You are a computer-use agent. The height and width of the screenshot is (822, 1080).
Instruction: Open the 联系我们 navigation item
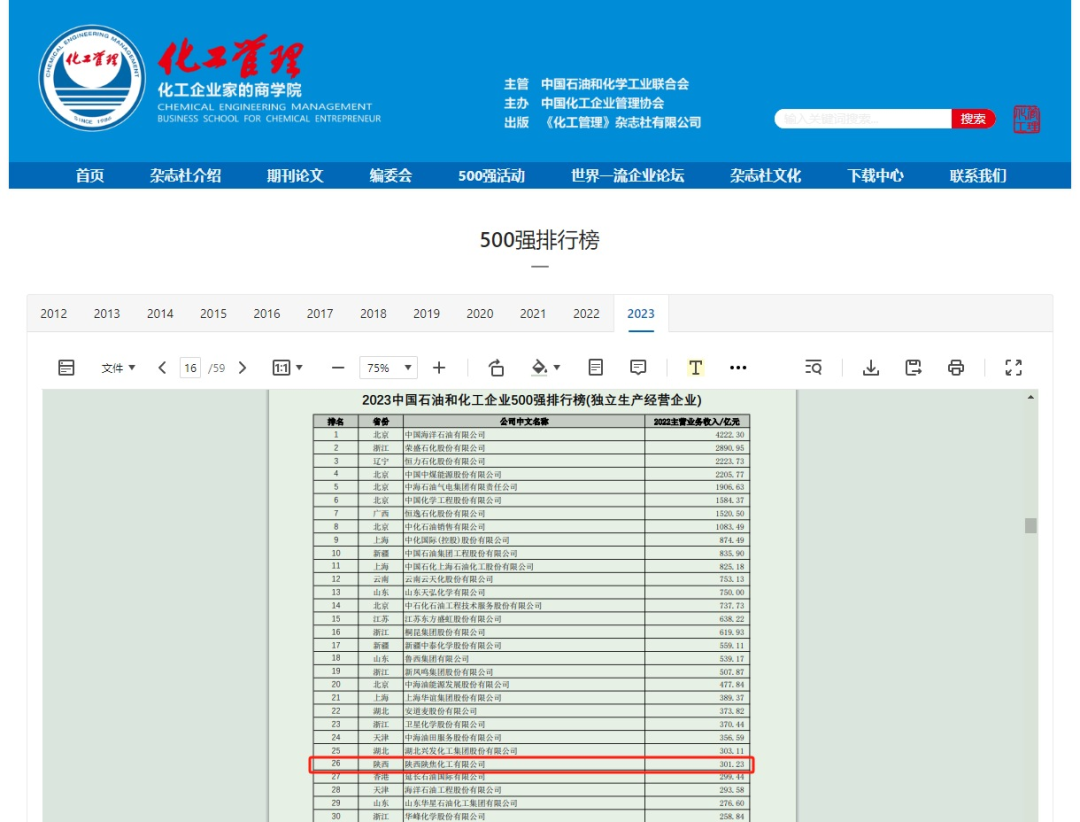(978, 176)
